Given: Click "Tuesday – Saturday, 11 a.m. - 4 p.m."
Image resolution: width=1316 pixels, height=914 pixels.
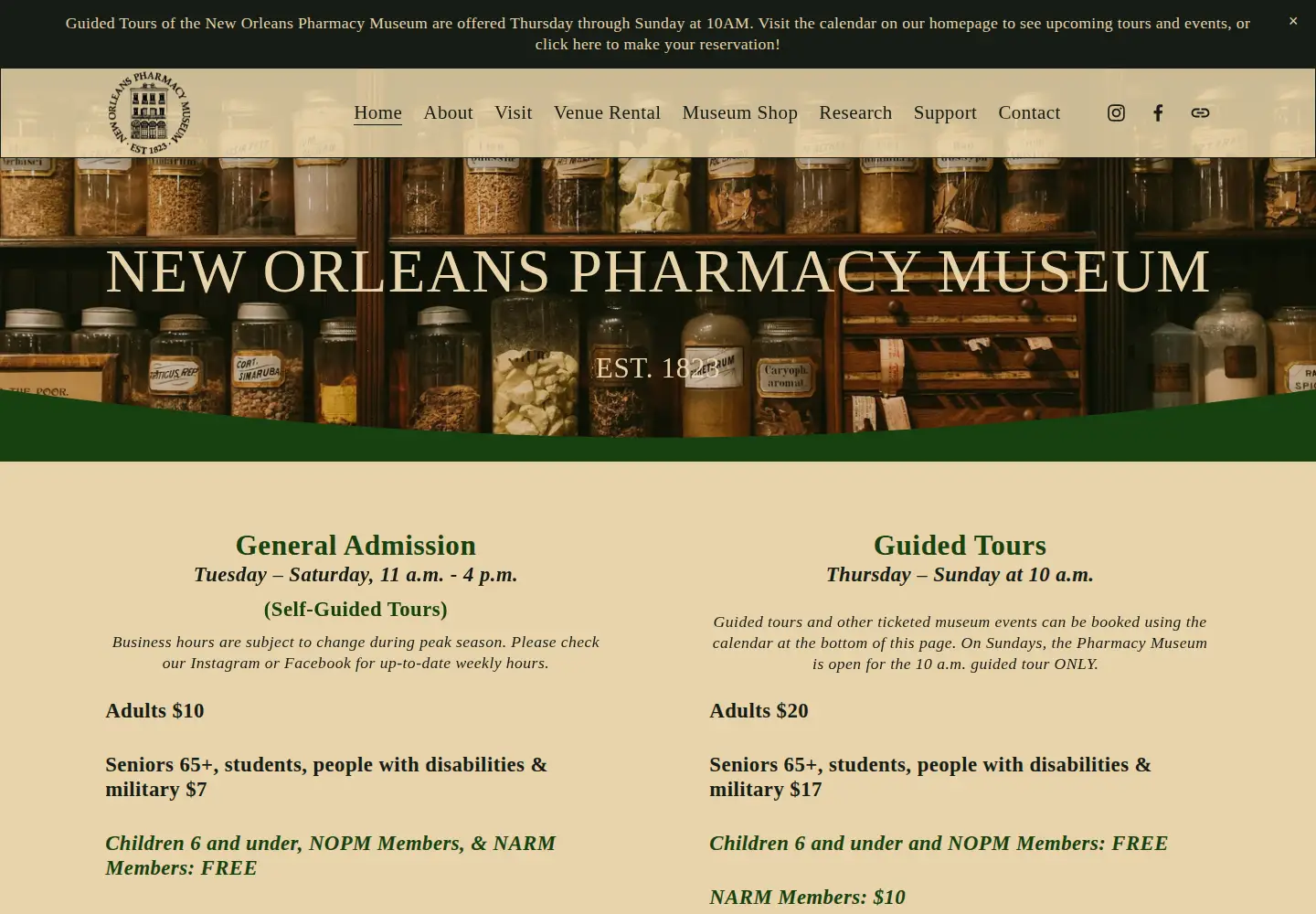Looking at the screenshot, I should (x=356, y=574).
